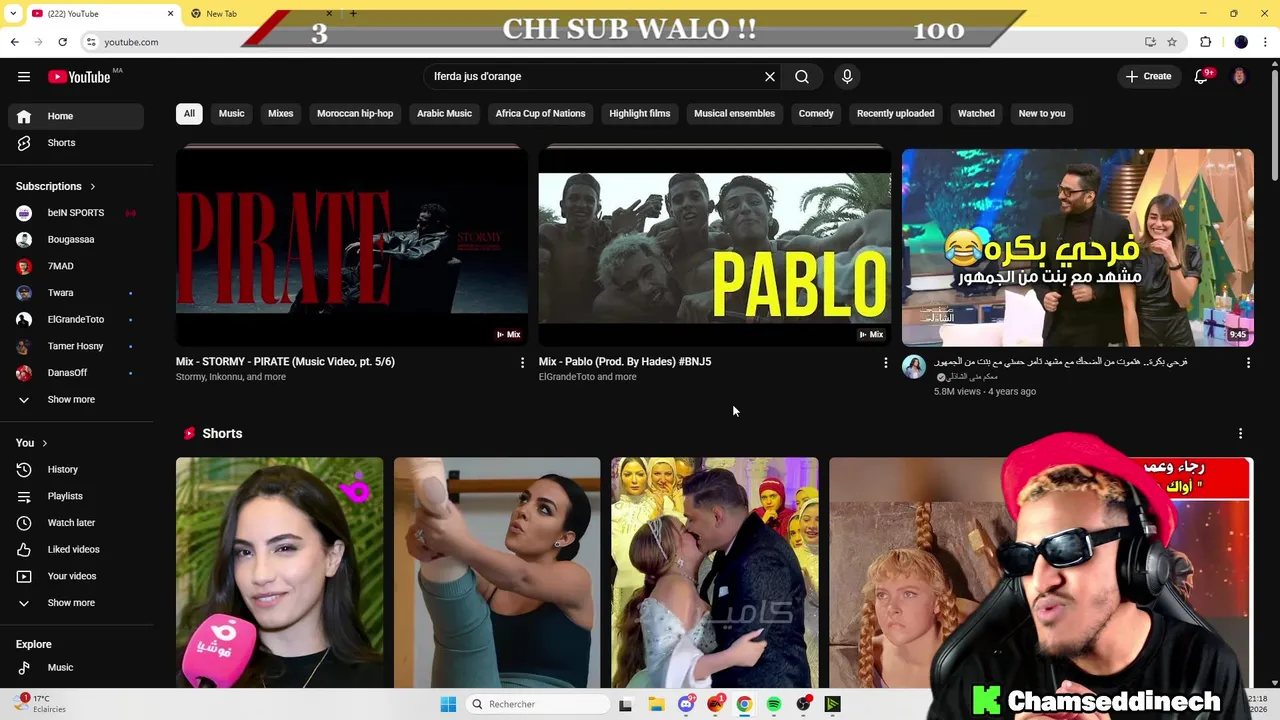
Task: Open the YouTube account avatar menu
Action: pyautogui.click(x=1239, y=77)
